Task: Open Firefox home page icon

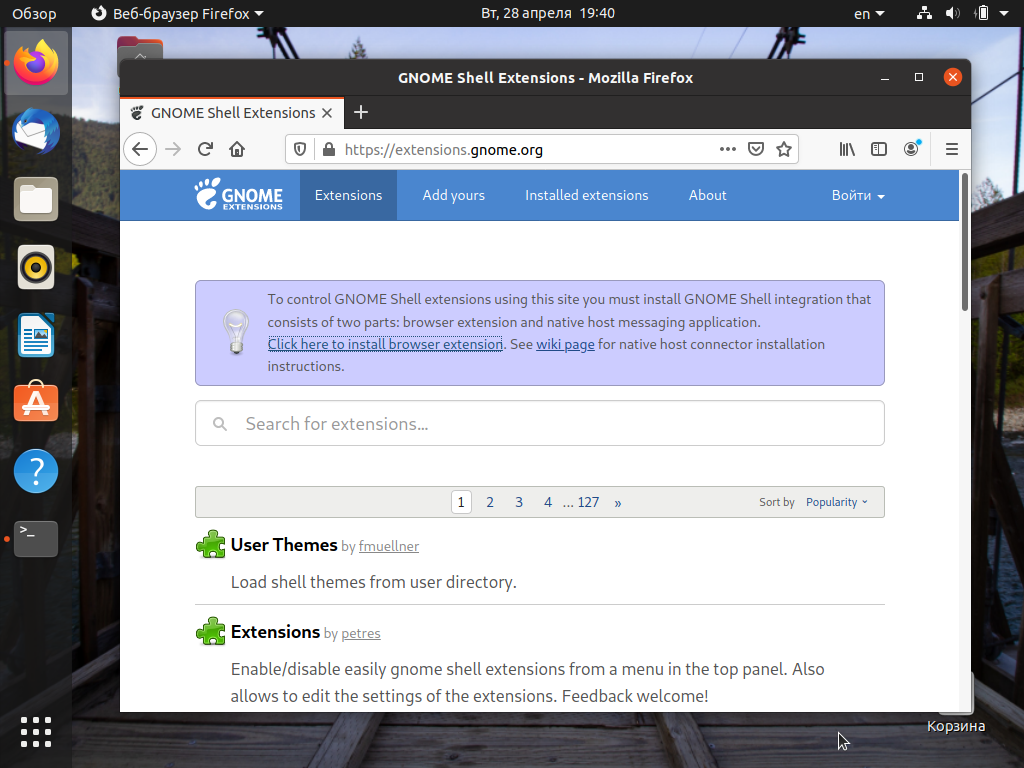Action: (237, 150)
